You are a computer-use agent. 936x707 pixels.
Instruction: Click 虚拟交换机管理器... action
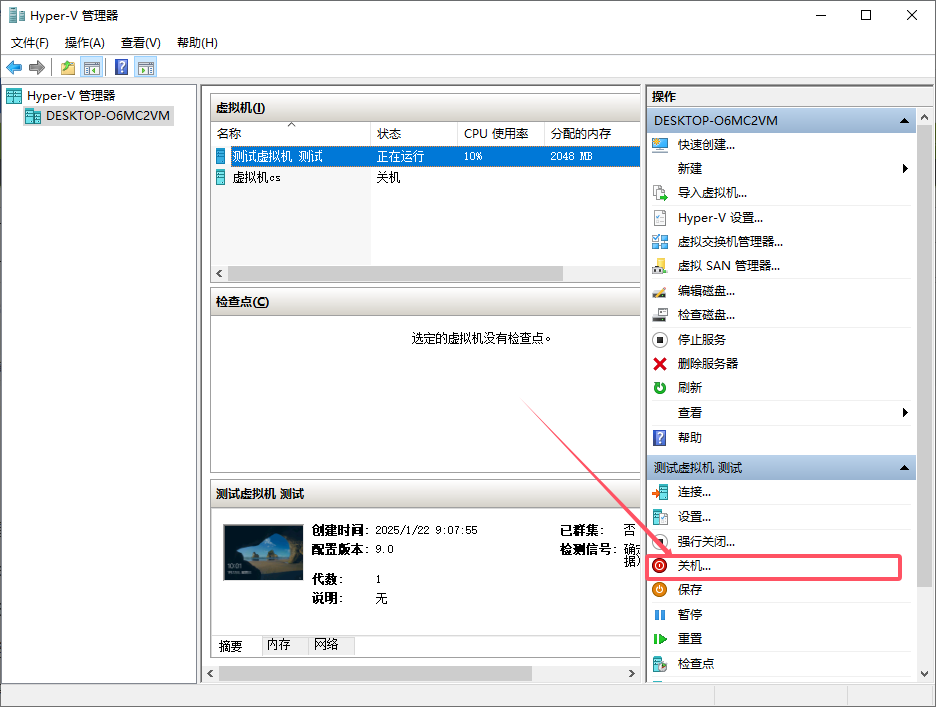(x=730, y=242)
